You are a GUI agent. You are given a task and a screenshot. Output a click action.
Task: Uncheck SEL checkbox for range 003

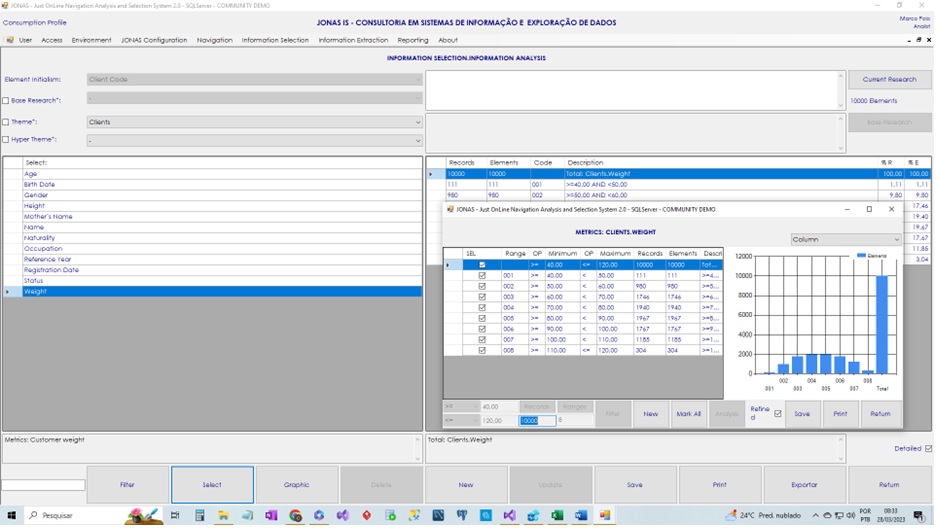482,297
